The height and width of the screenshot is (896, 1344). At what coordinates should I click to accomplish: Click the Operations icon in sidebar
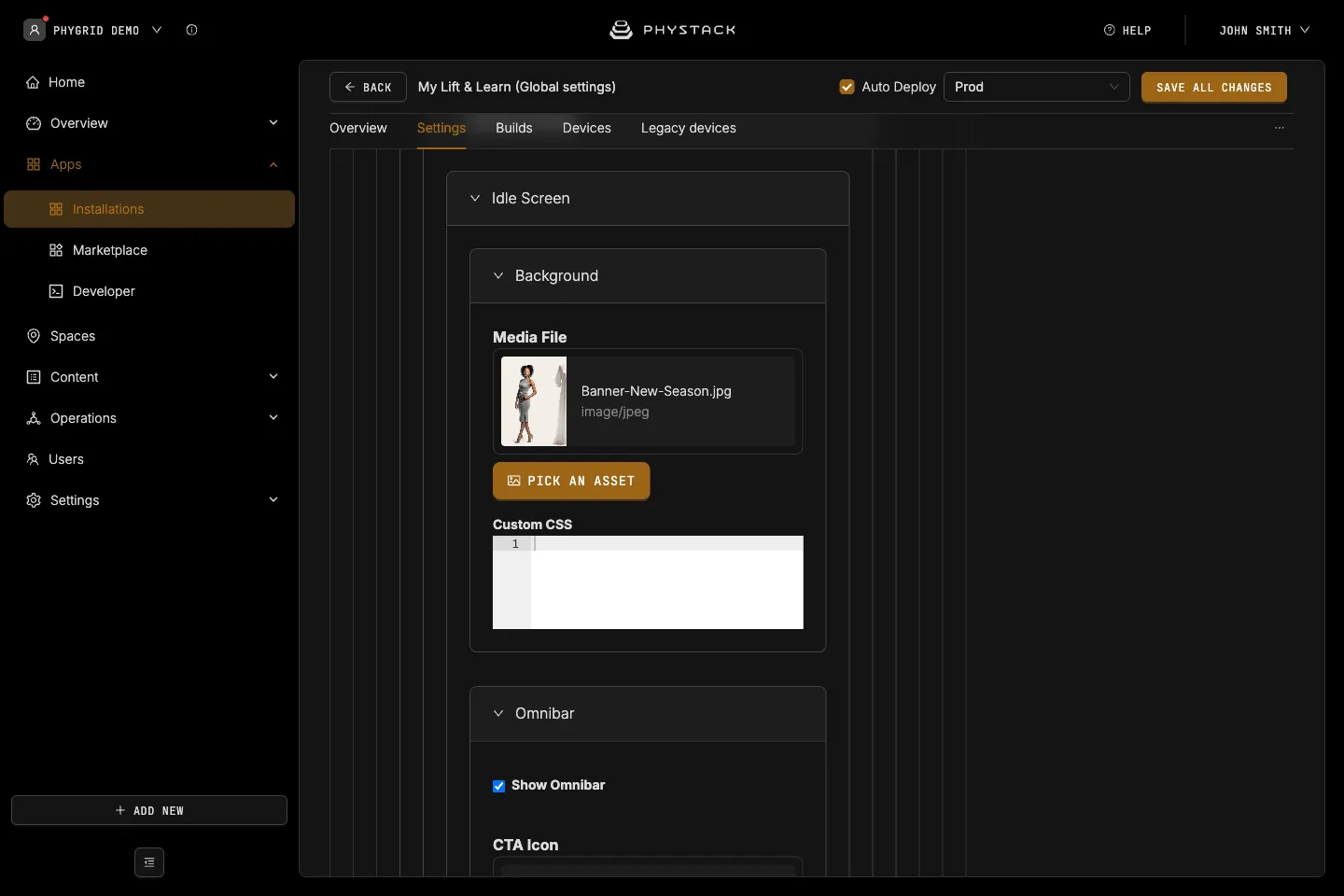(x=34, y=418)
